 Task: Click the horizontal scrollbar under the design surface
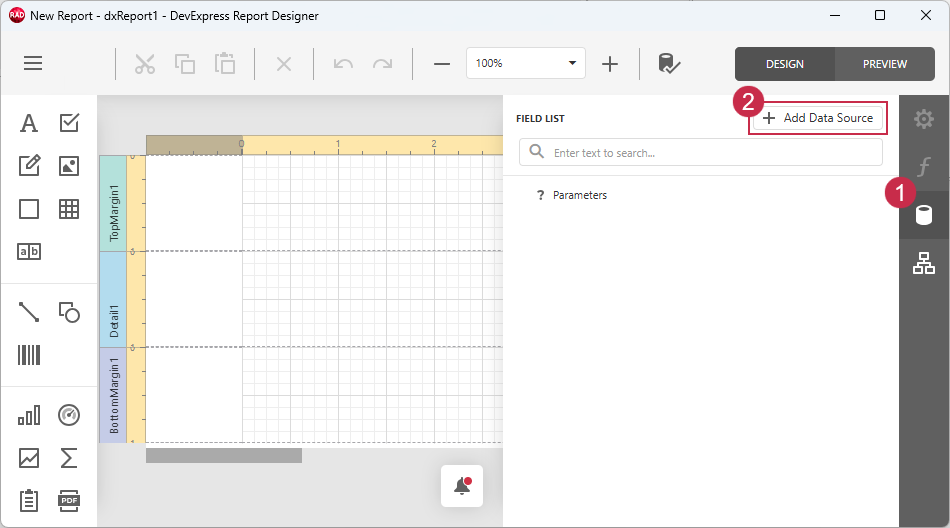[224, 455]
